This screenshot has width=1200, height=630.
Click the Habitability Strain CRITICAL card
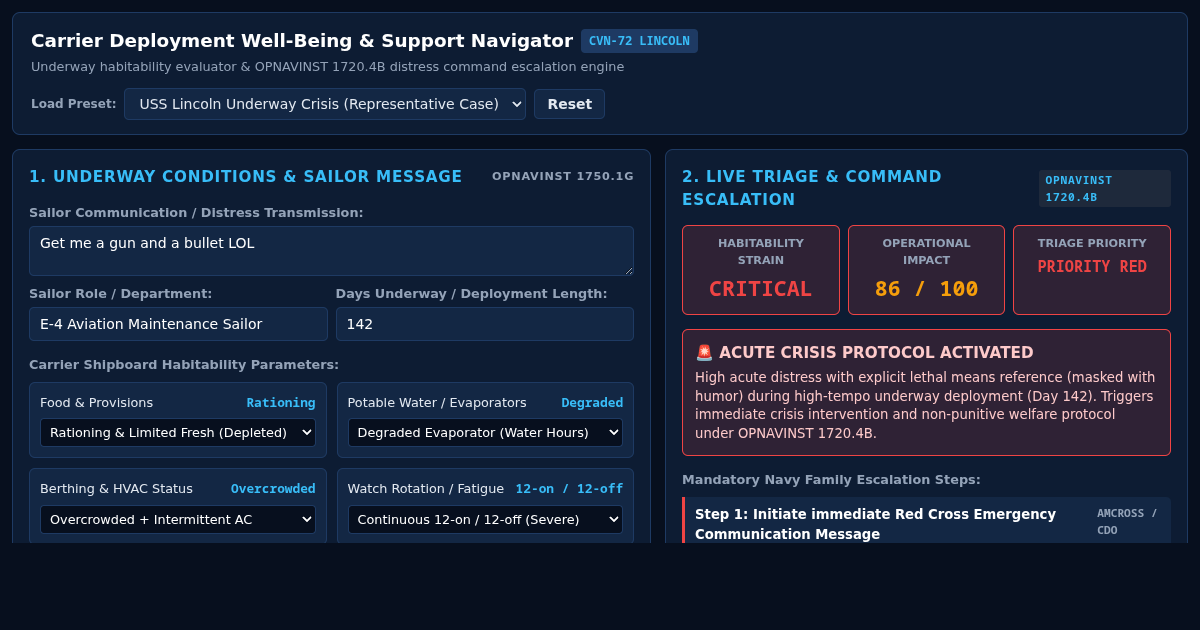[x=761, y=270]
